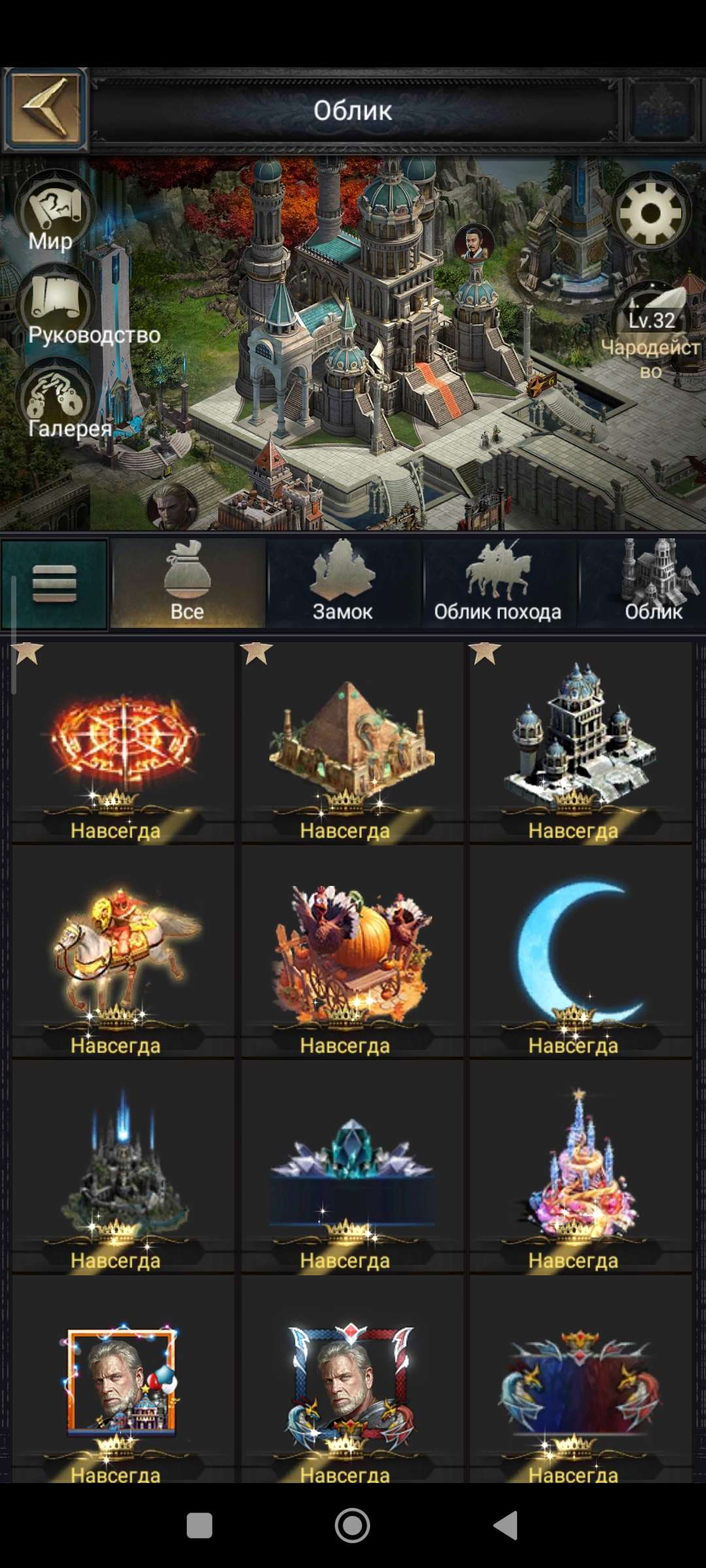Select the snowy blue-domed castle skin

tap(580, 742)
